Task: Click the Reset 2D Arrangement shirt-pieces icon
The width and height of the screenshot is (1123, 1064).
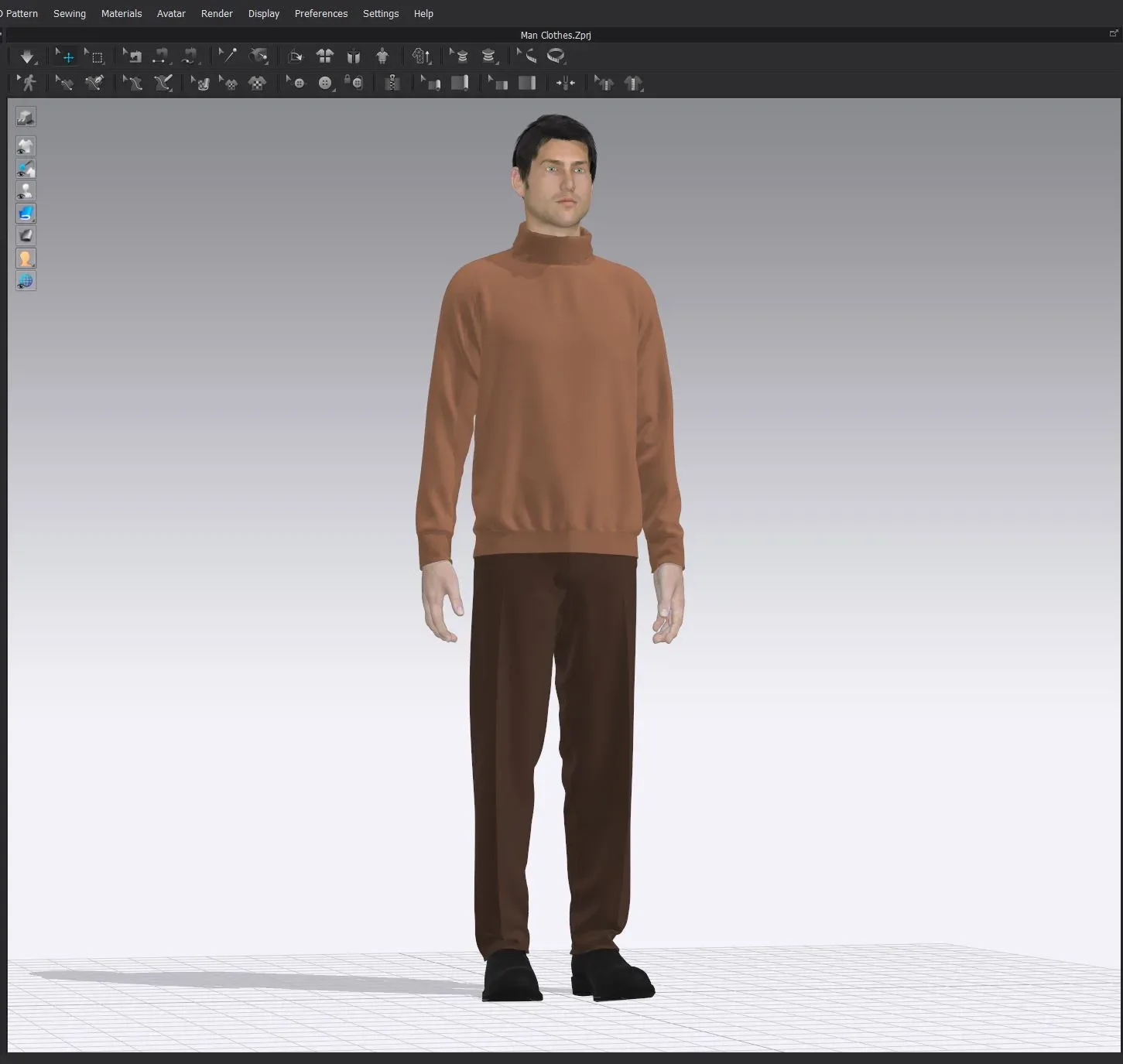Action: click(x=325, y=56)
